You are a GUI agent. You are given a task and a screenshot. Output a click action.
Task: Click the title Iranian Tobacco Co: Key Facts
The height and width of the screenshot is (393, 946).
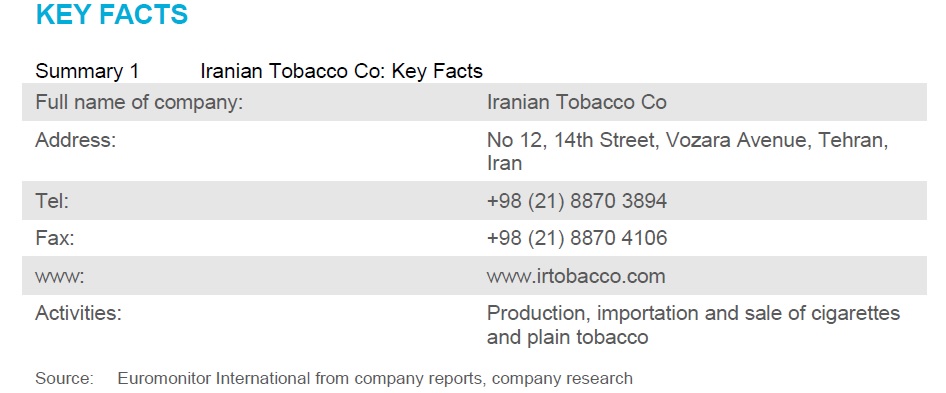tap(341, 71)
